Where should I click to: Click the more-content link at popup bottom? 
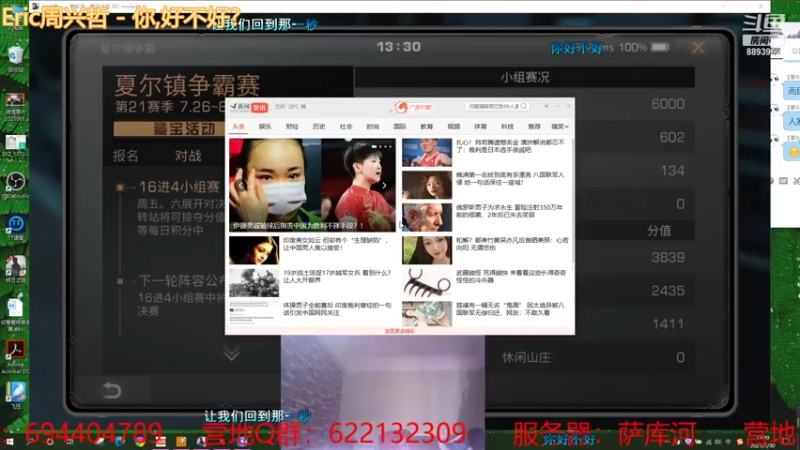399,331
